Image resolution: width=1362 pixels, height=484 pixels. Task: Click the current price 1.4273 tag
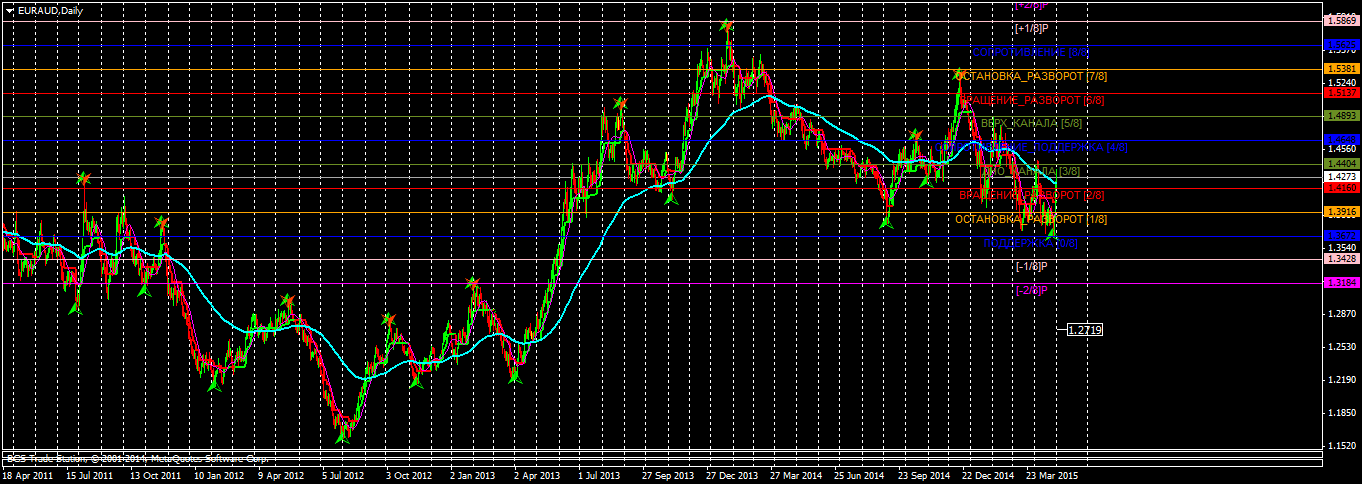click(x=1341, y=176)
